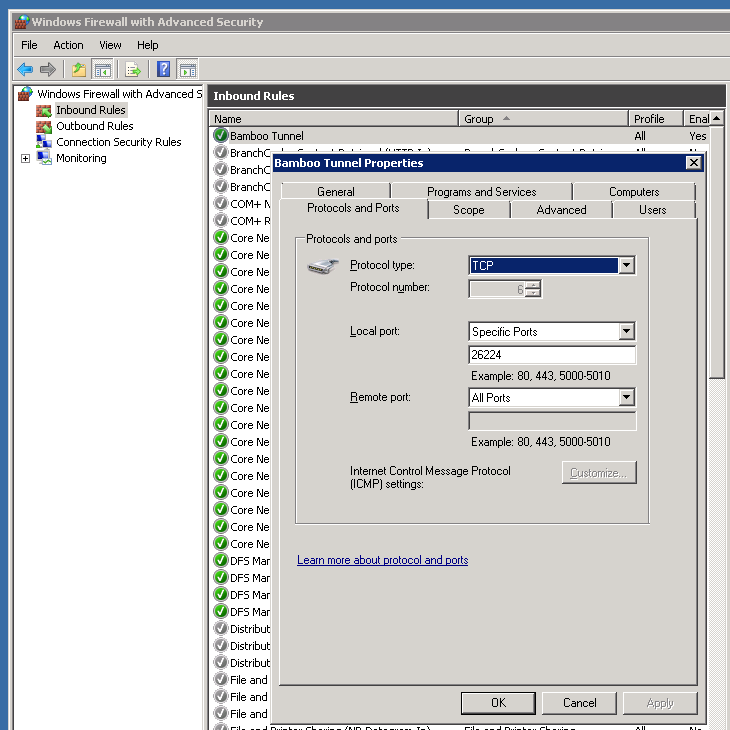Image resolution: width=730 pixels, height=730 pixels.
Task: Click the Back arrow toolbar icon
Action: (x=25, y=69)
